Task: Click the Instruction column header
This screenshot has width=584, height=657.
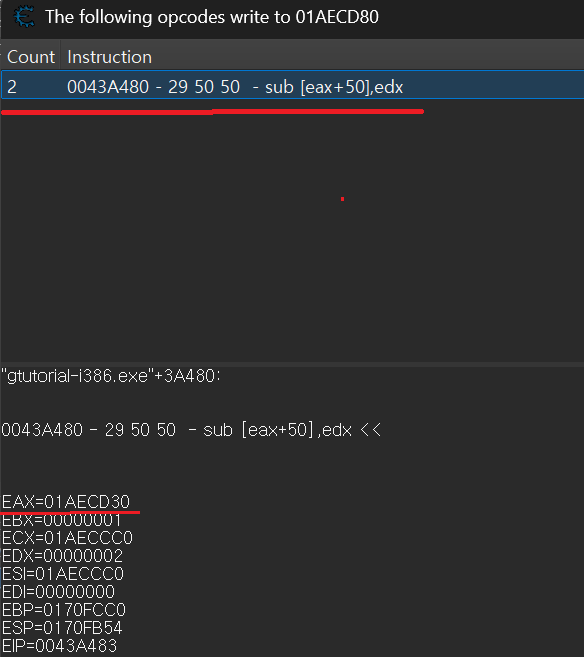Action: point(109,57)
